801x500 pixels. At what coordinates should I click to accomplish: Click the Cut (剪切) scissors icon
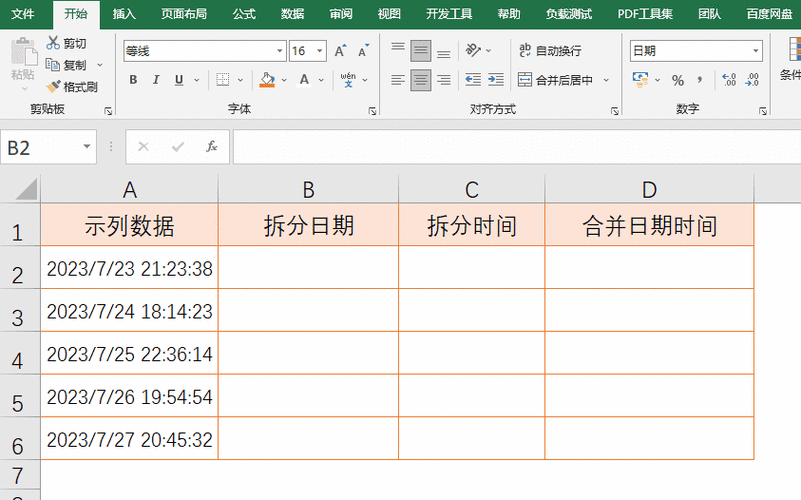(x=53, y=43)
